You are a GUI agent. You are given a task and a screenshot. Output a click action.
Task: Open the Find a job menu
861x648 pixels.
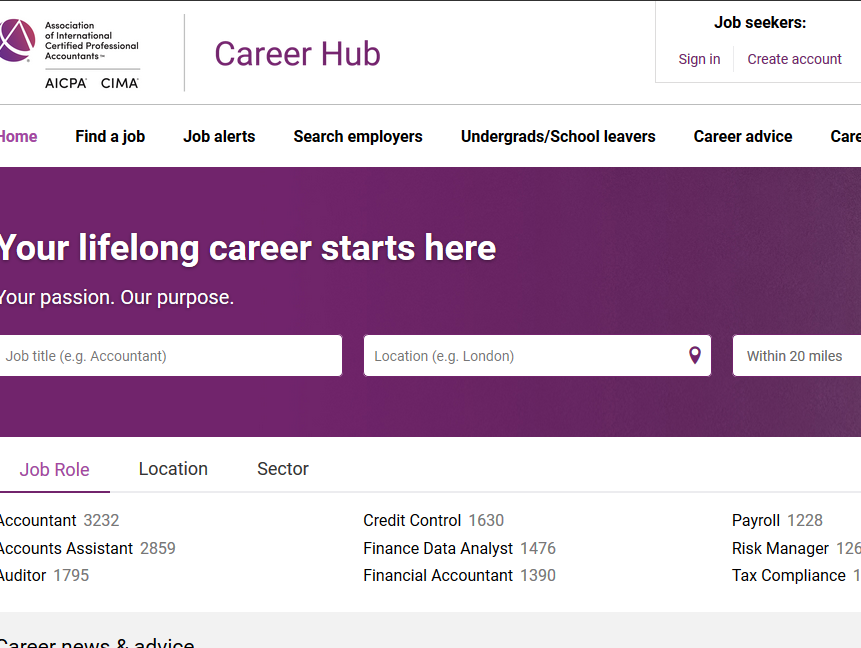[110, 137]
